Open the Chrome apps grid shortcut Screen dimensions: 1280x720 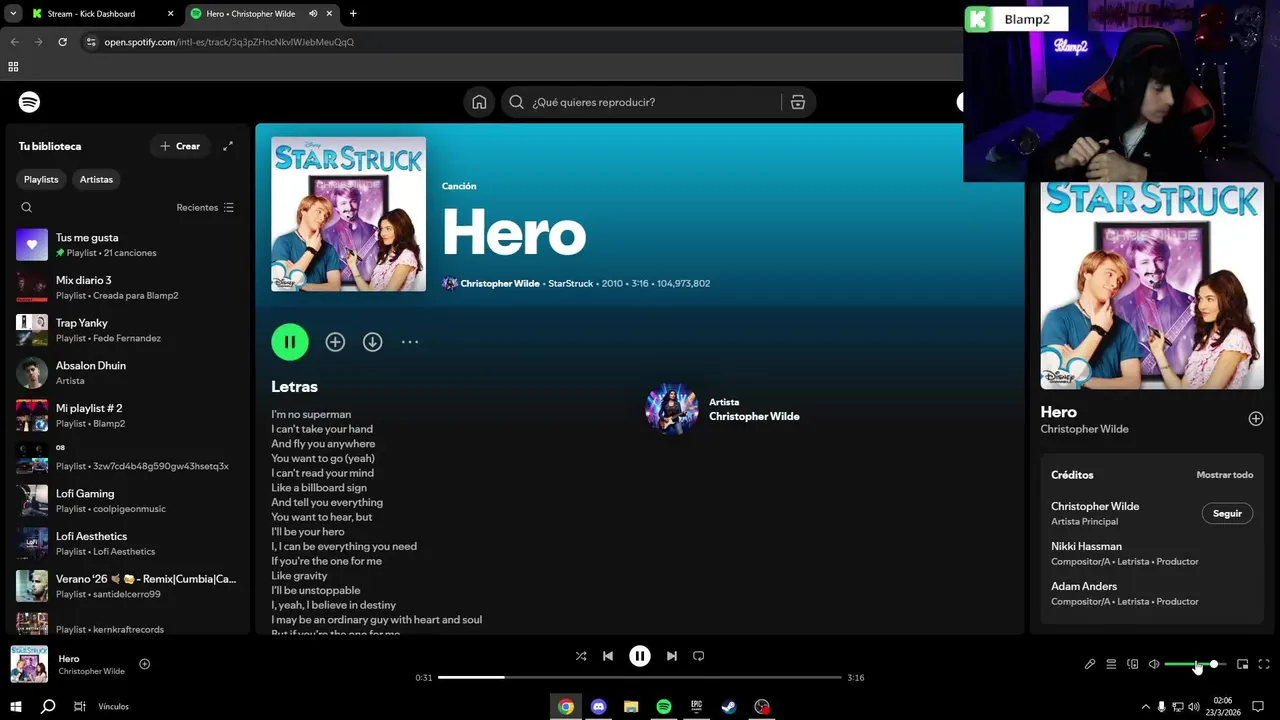tap(13, 67)
